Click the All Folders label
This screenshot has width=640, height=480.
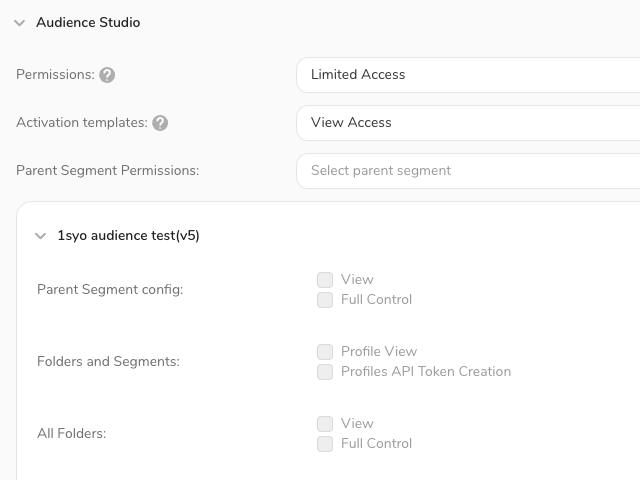coord(71,433)
